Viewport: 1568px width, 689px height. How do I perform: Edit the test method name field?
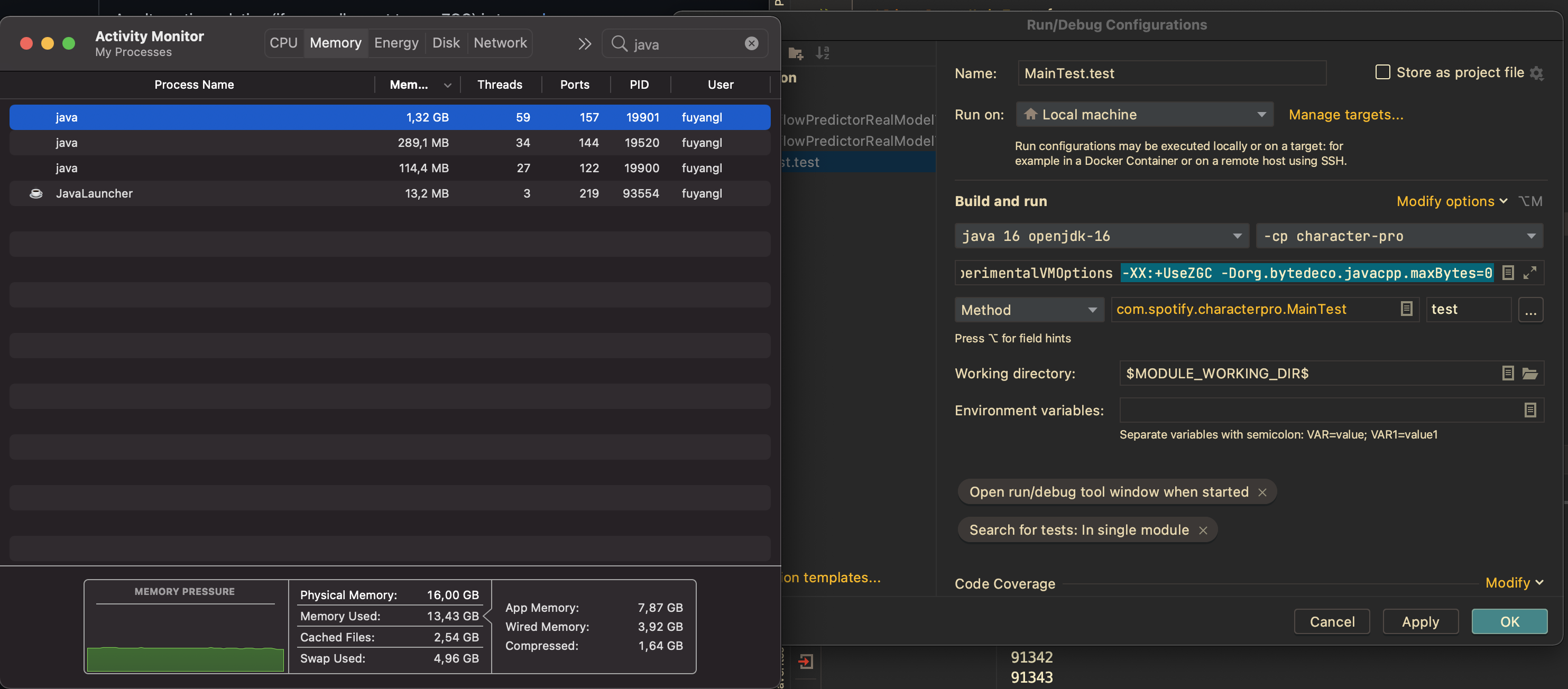tap(1469, 309)
